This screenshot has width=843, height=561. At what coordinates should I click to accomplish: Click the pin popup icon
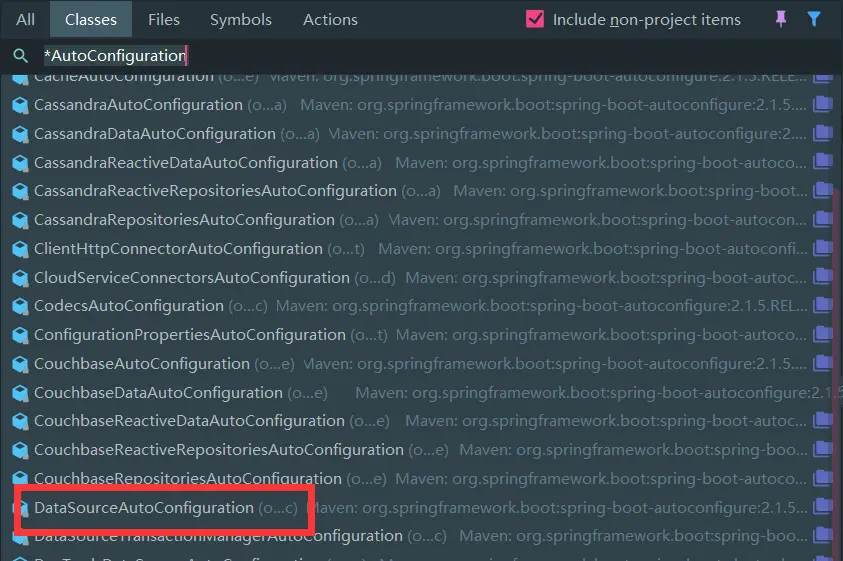click(x=781, y=19)
